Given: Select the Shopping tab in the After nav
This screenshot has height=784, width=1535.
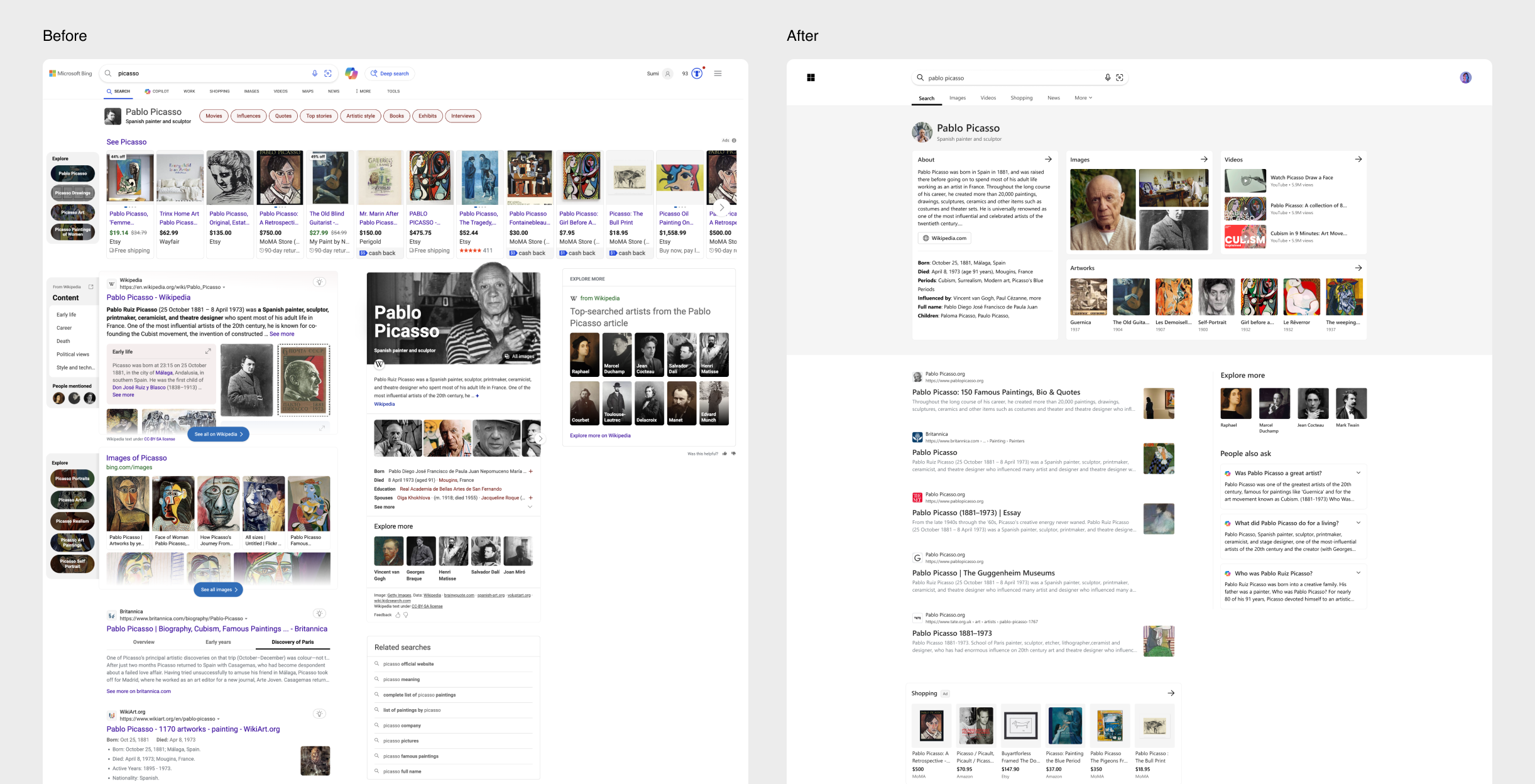Looking at the screenshot, I should (1021, 98).
